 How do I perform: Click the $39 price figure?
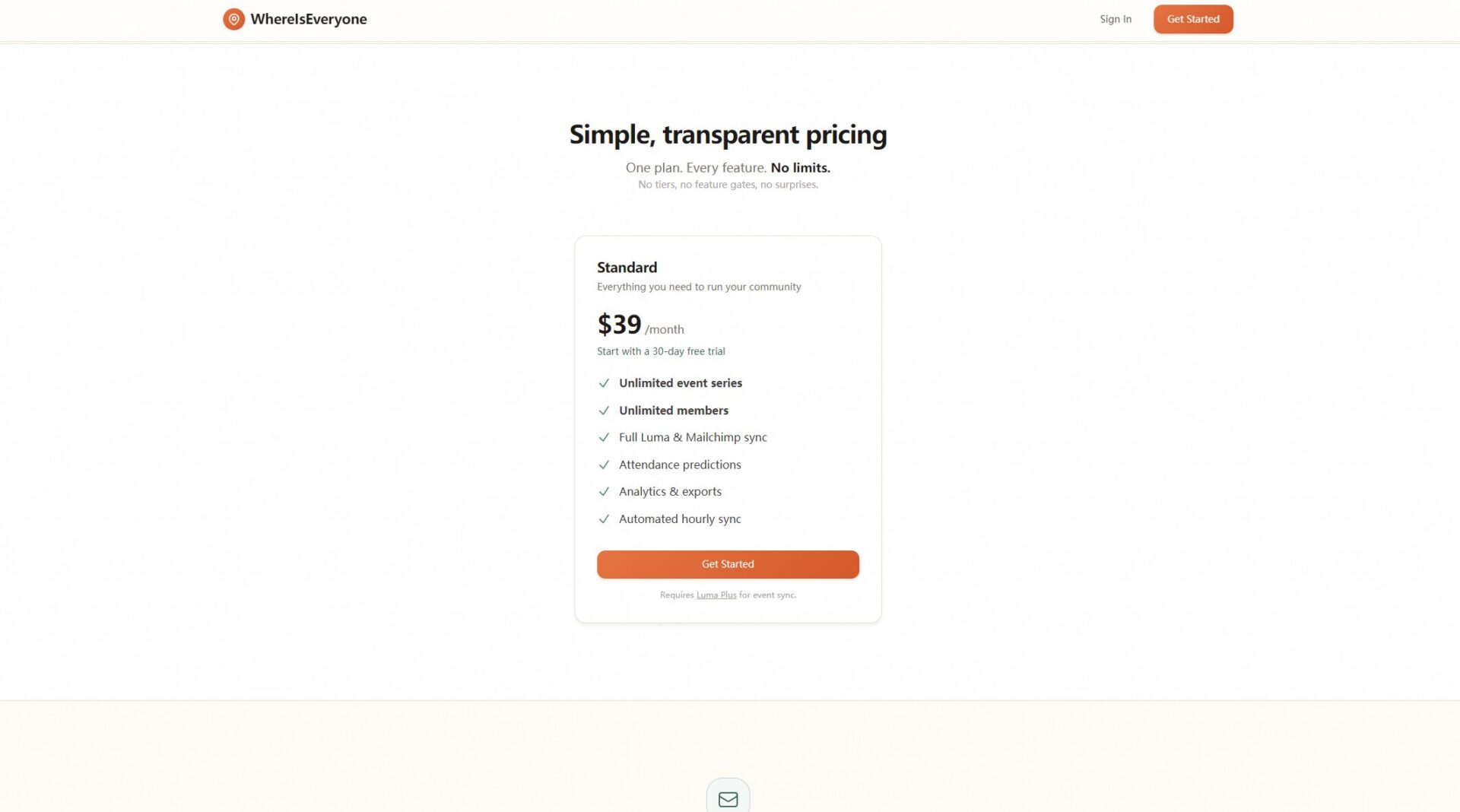pyautogui.click(x=619, y=325)
